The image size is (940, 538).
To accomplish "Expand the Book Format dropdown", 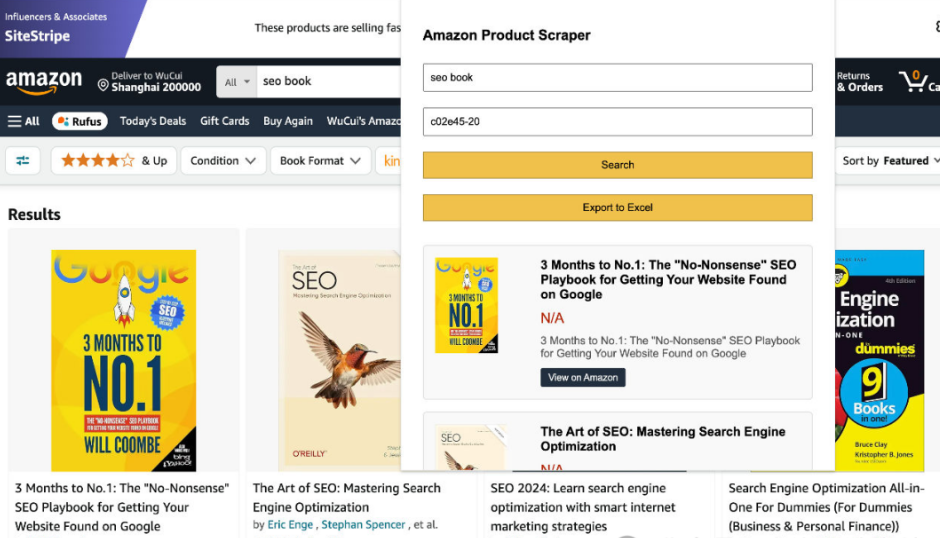I will [320, 160].
